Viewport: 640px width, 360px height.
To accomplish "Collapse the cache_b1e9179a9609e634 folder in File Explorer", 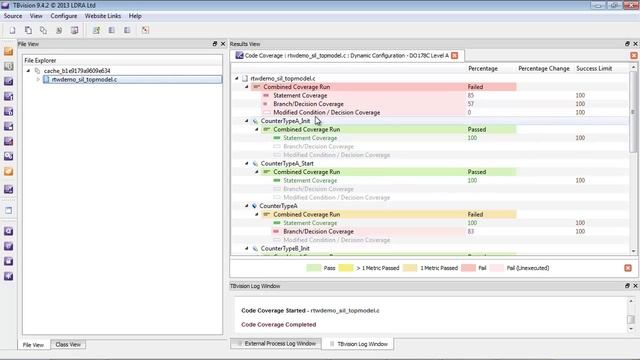I will click(x=28, y=71).
